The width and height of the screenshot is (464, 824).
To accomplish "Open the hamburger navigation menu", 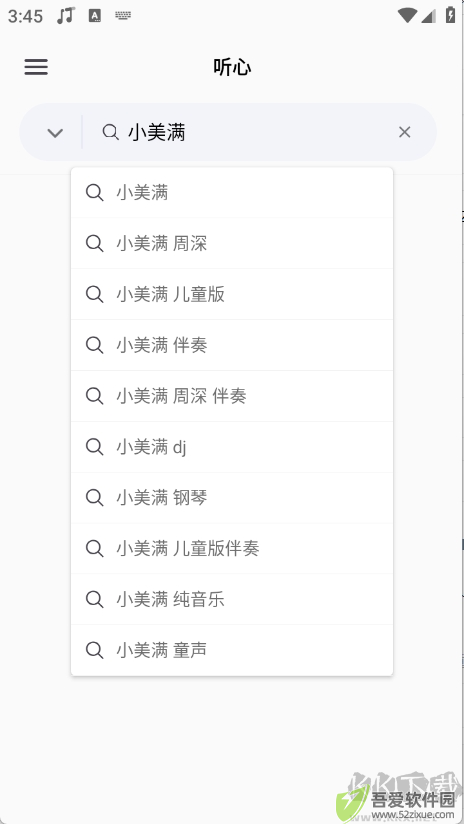I will (x=36, y=67).
